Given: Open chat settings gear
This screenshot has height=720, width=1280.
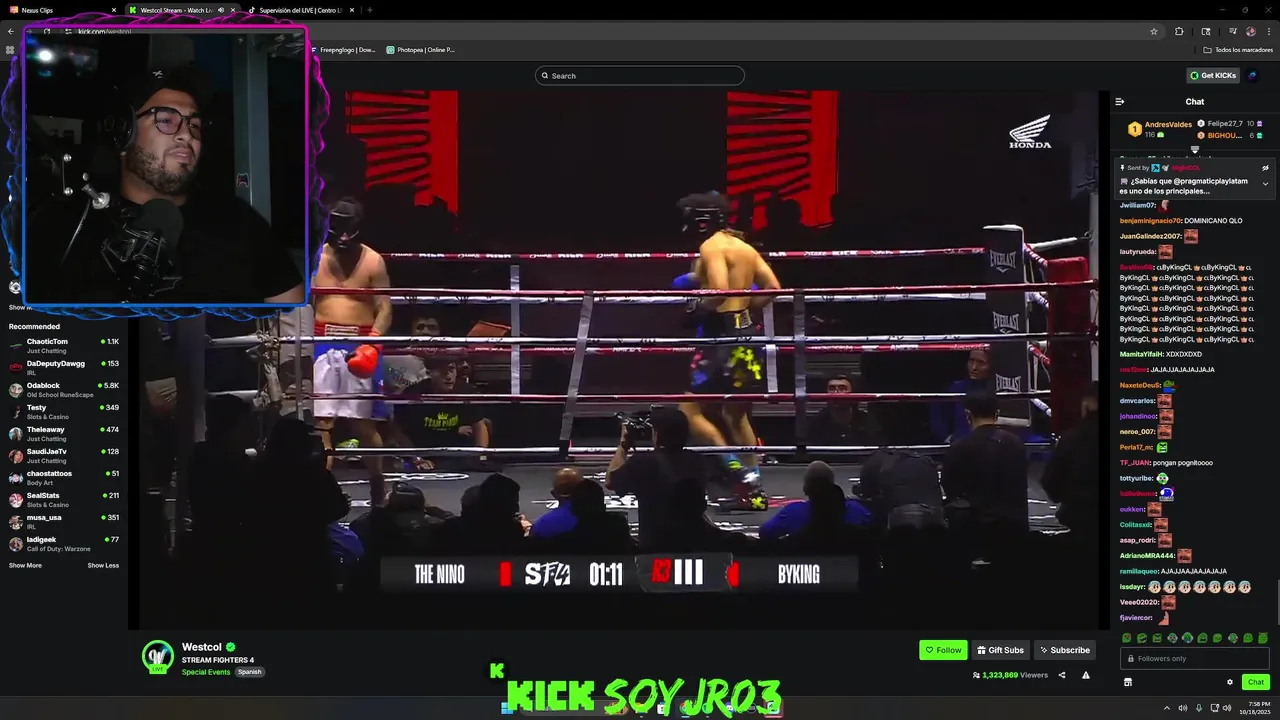Looking at the screenshot, I should (1230, 682).
